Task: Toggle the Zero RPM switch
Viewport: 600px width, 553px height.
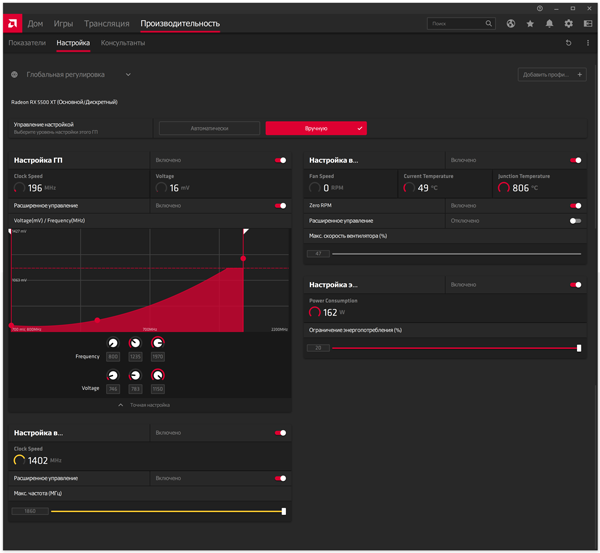Action: pos(575,205)
